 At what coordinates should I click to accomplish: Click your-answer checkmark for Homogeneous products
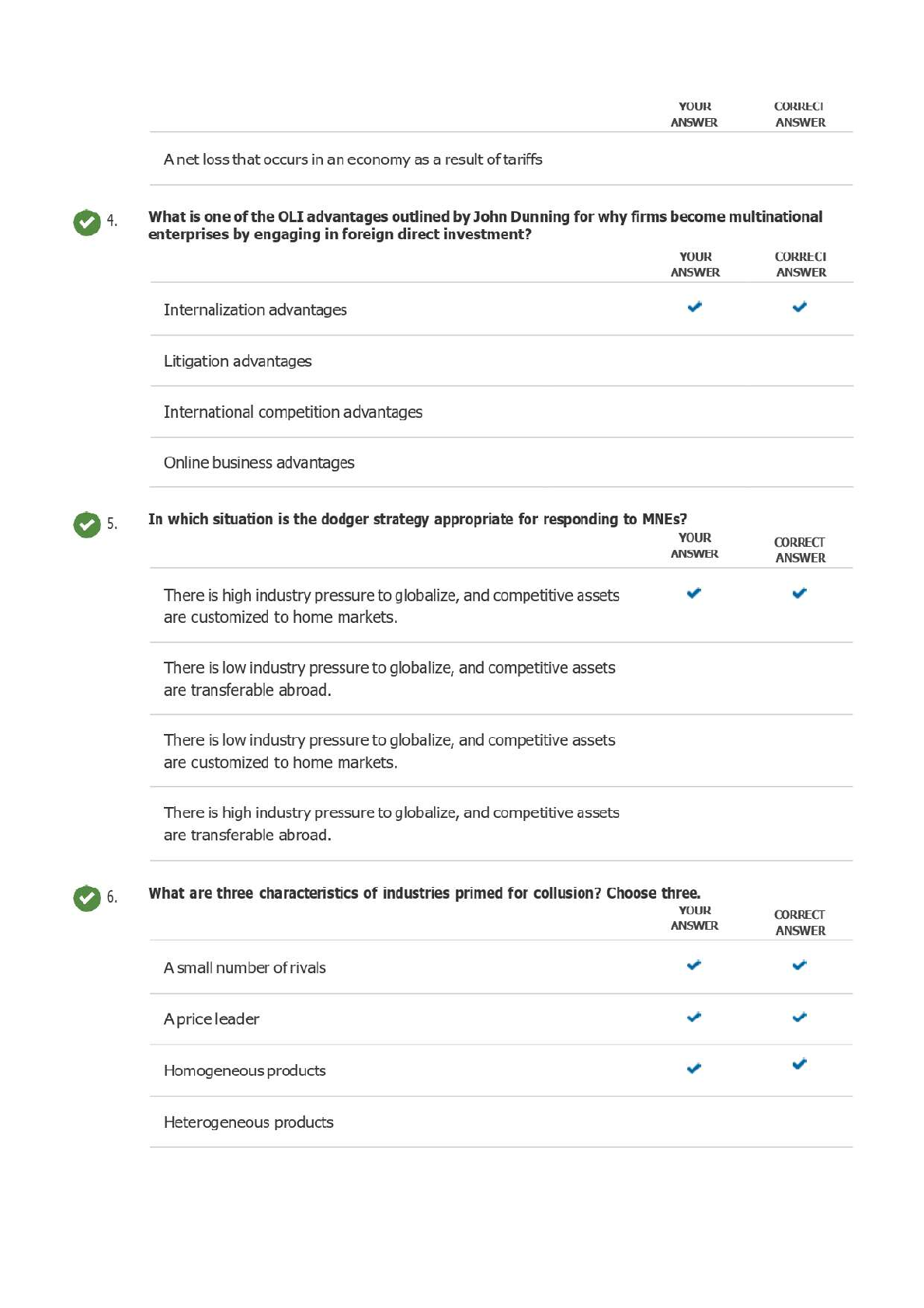[x=694, y=1068]
